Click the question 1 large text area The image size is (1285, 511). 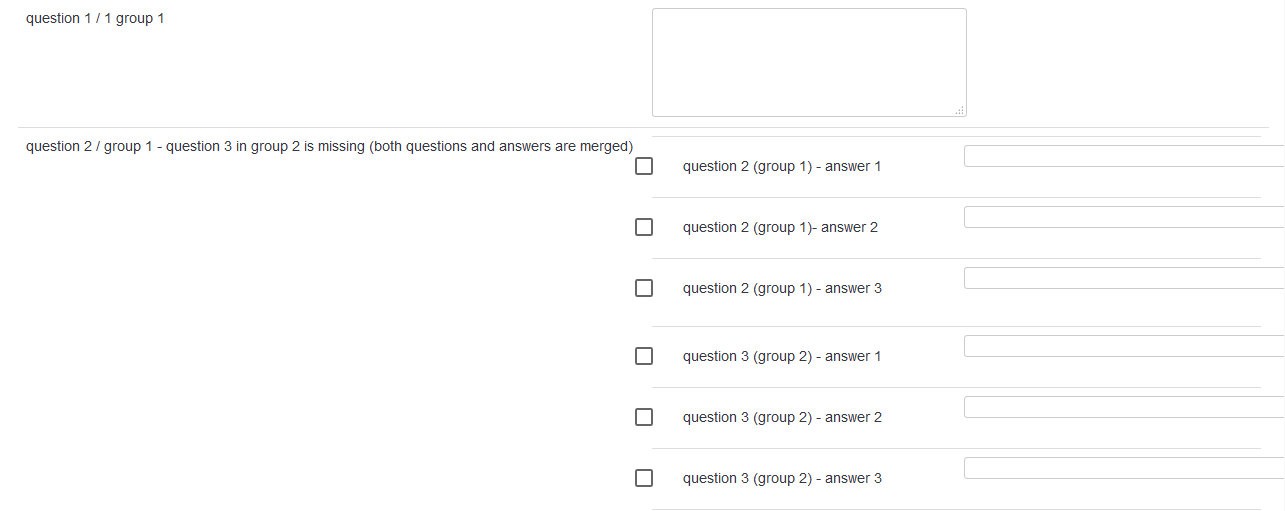809,62
